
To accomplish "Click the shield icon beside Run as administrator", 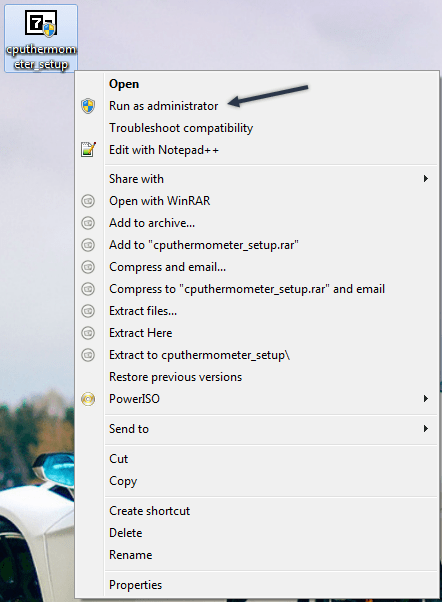I will point(88,106).
